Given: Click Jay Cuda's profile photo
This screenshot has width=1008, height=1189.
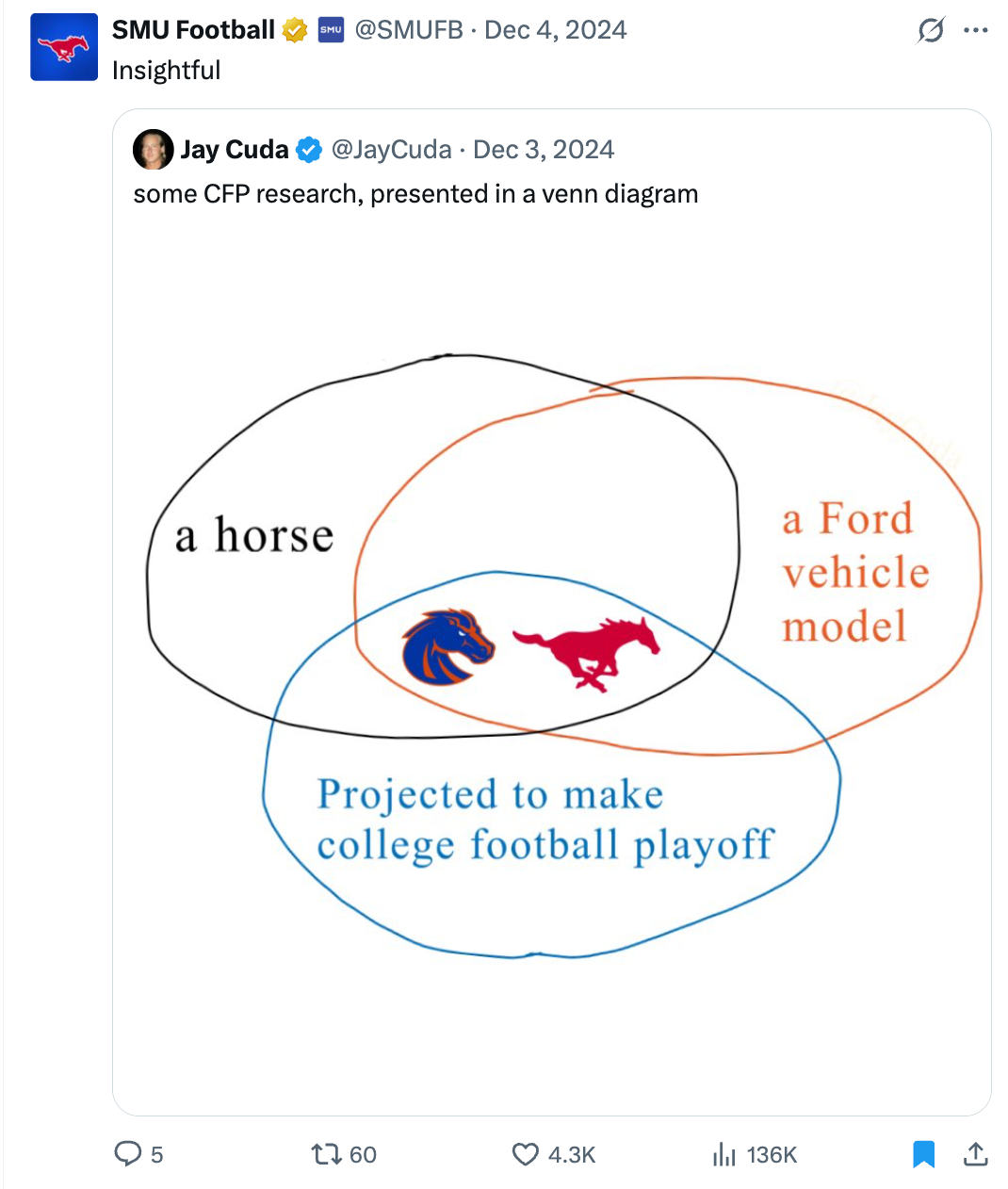Looking at the screenshot, I should 154,150.
